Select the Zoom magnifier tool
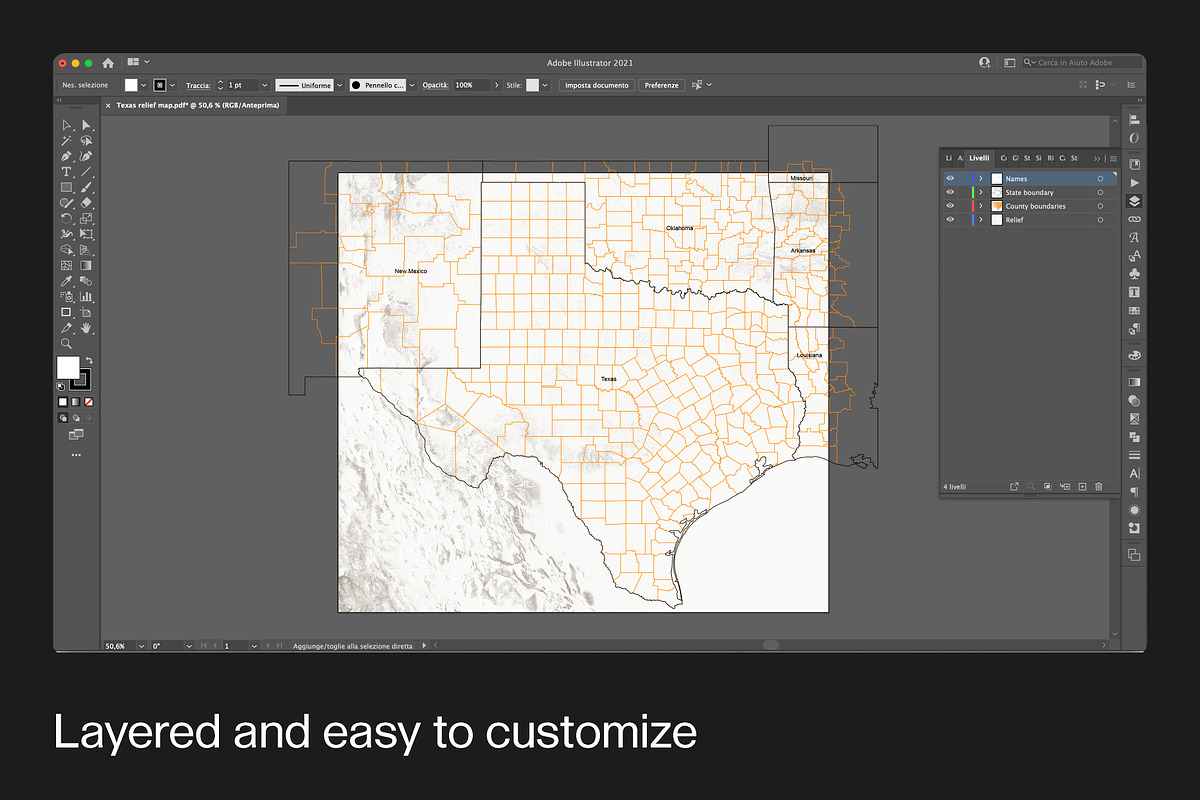Viewport: 1200px width, 800px height. [x=66, y=343]
